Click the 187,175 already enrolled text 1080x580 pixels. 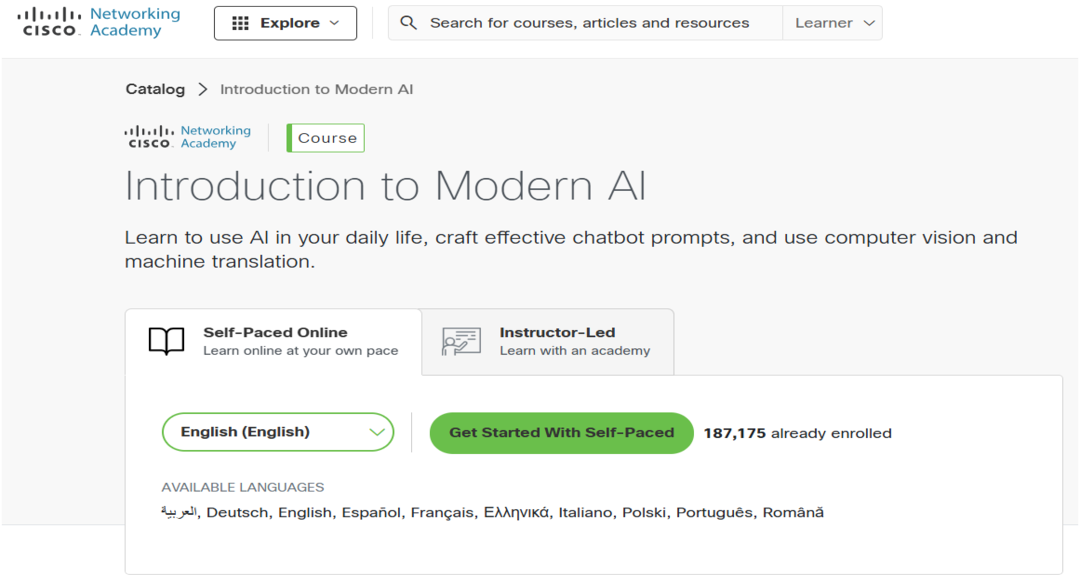797,433
